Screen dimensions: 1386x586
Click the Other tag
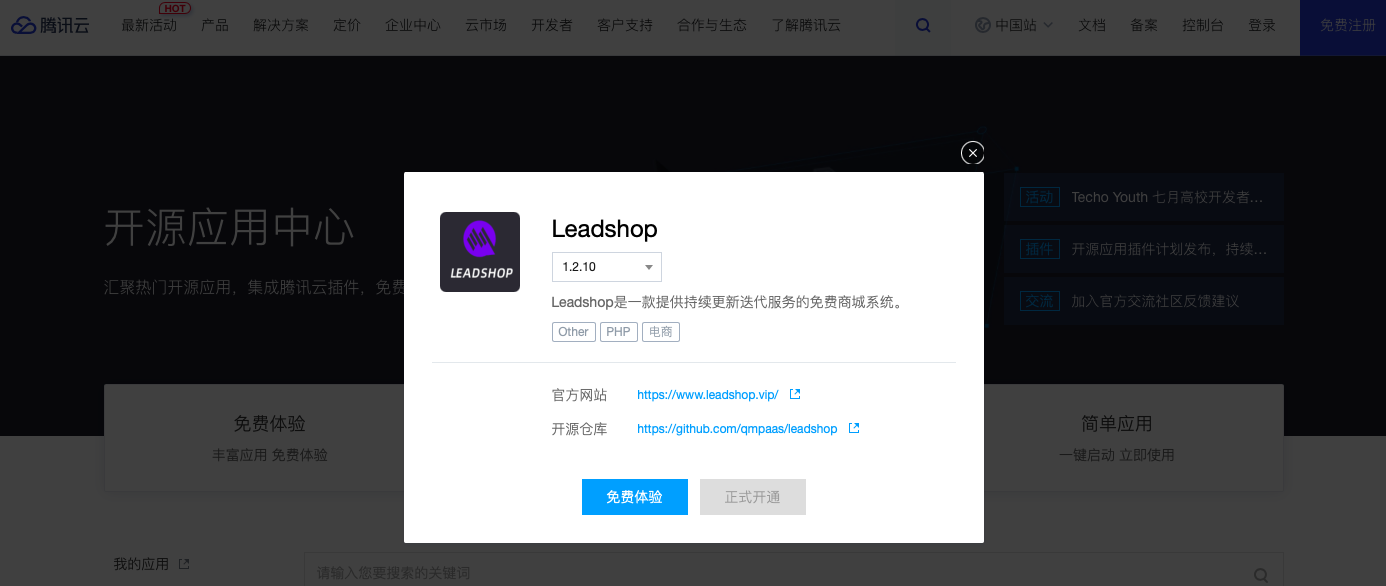(573, 332)
